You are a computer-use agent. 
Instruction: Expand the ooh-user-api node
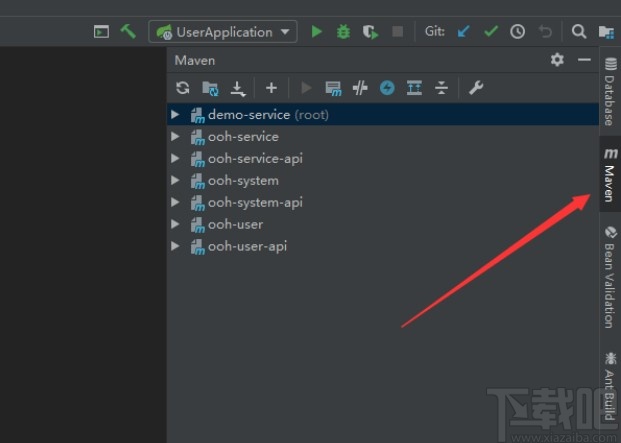tap(175, 246)
